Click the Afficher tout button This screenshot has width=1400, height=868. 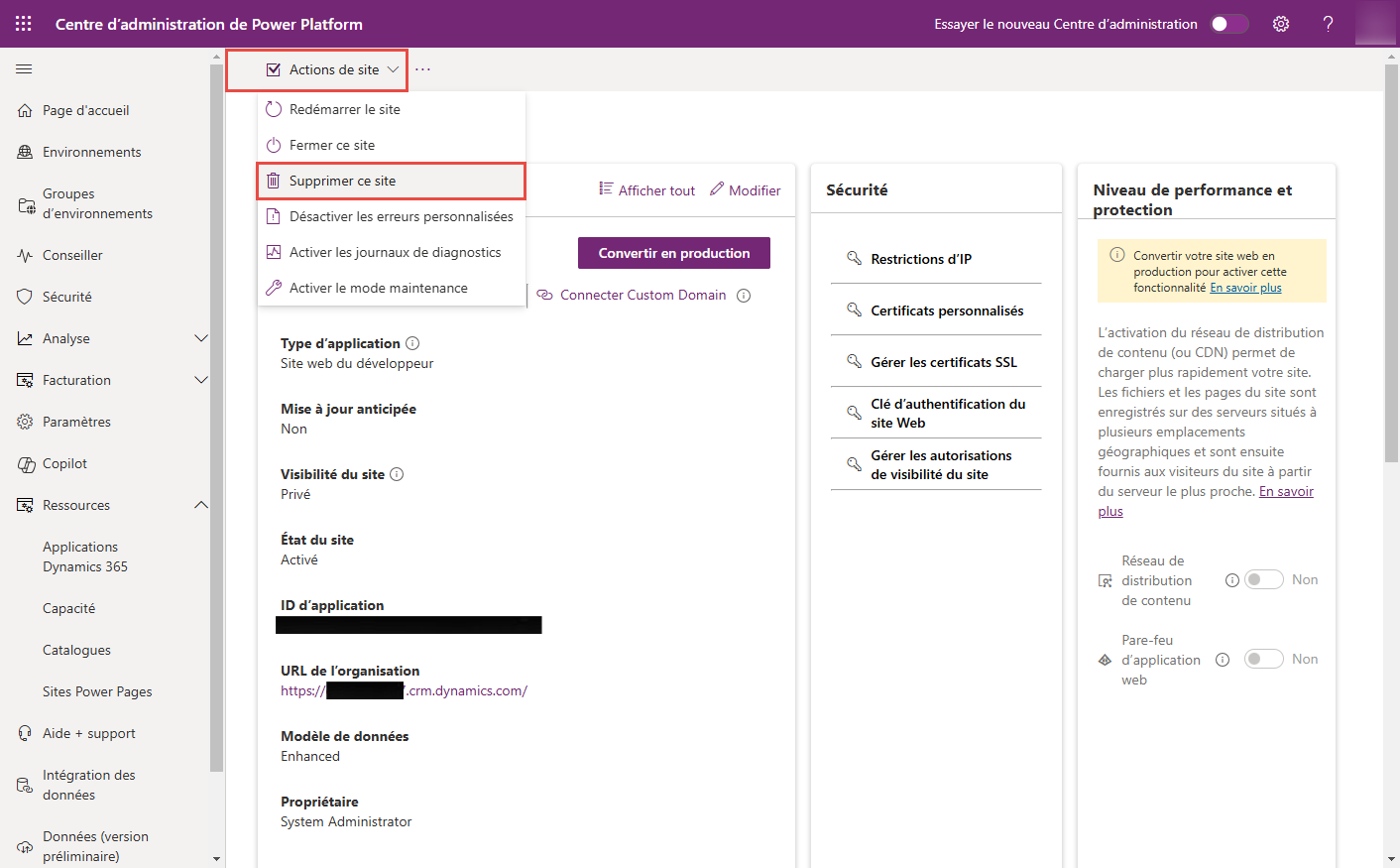(x=646, y=189)
